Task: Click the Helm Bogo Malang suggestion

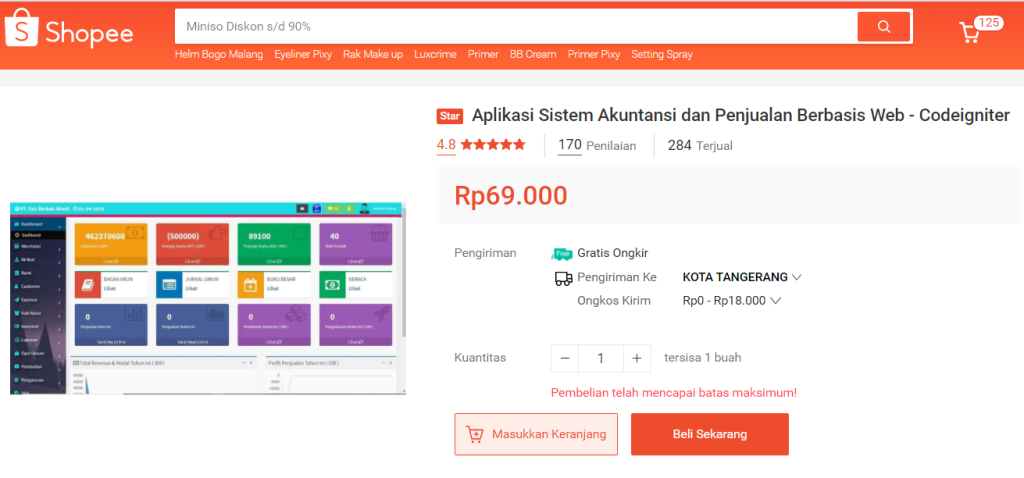Action: point(219,54)
